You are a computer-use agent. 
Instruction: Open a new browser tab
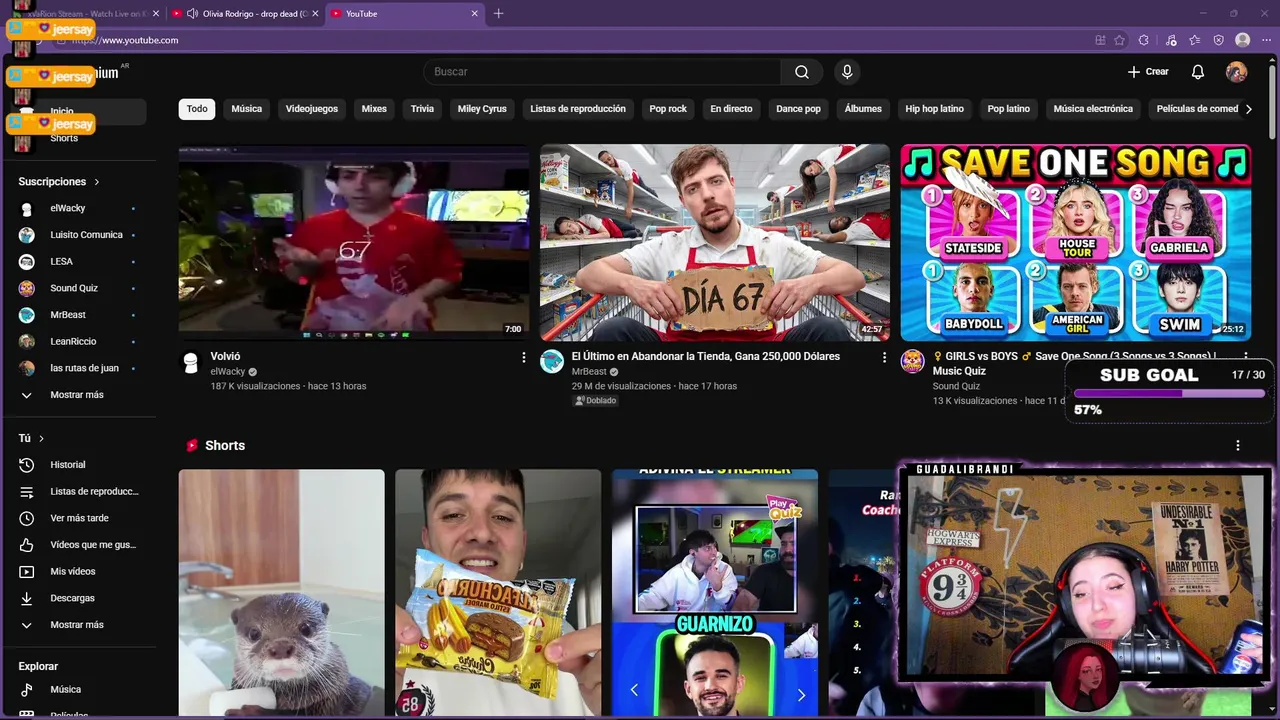click(x=499, y=13)
